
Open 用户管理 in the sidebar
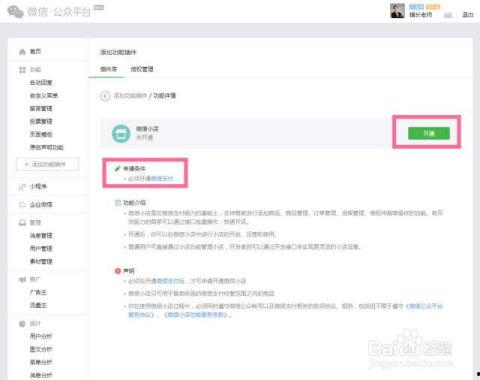[x=41, y=249]
